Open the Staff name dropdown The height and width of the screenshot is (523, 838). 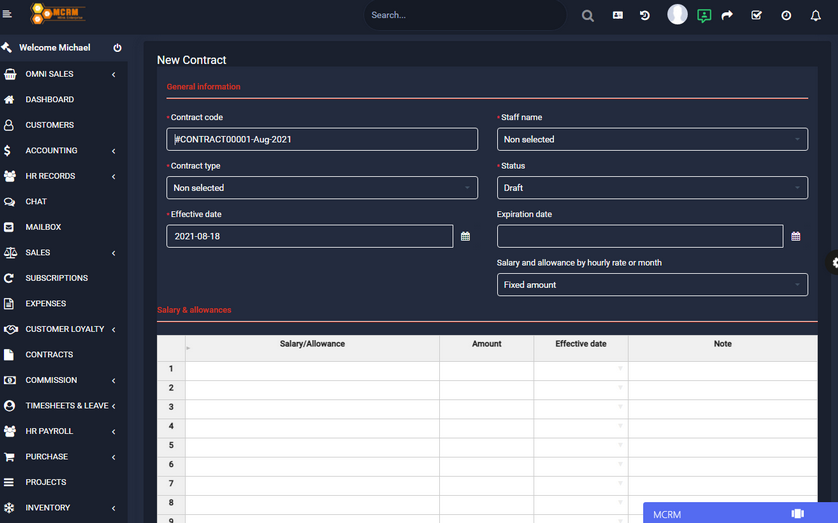tap(652, 139)
